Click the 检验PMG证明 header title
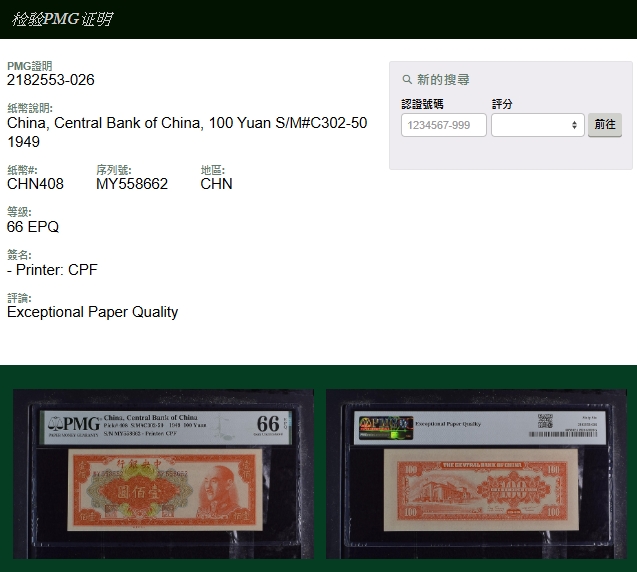The image size is (637, 572). pyautogui.click(x=61, y=19)
